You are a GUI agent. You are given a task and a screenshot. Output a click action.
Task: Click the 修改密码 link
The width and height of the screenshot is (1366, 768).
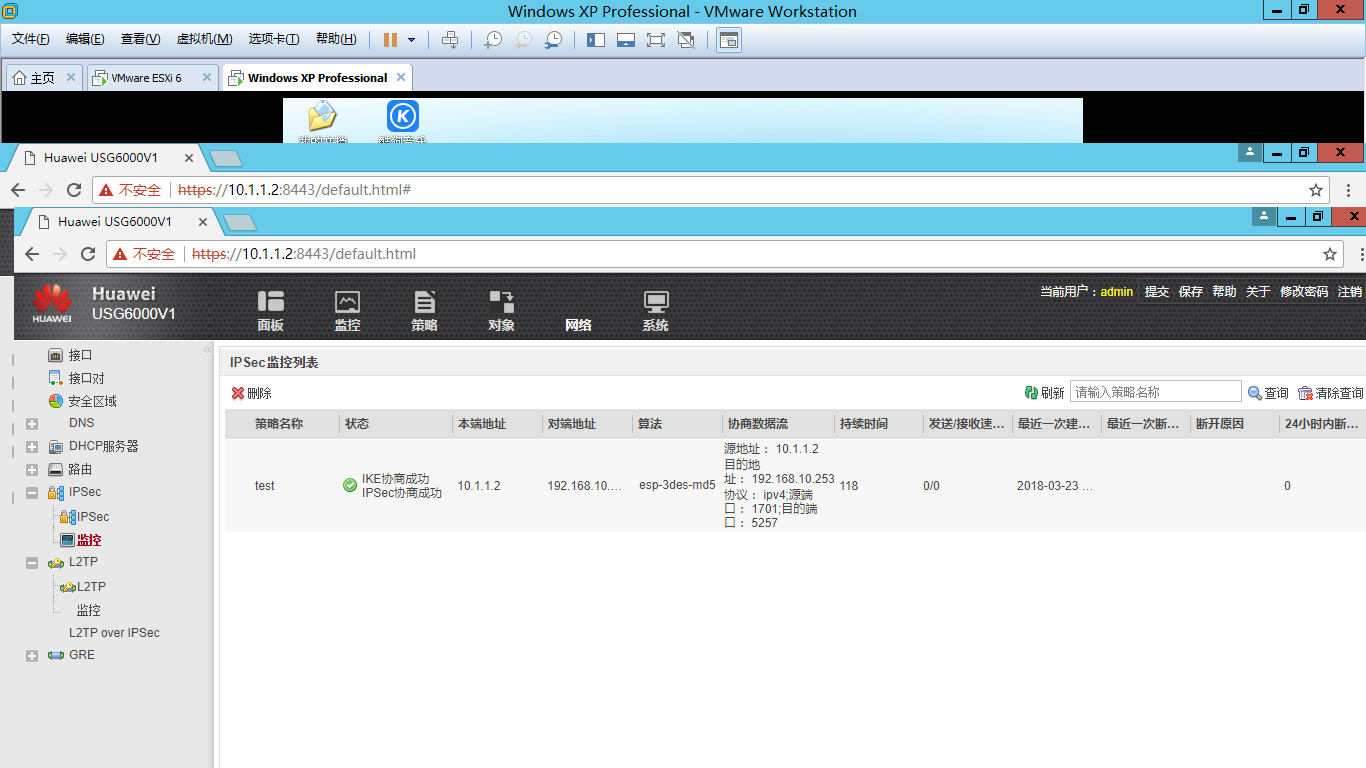click(1304, 292)
